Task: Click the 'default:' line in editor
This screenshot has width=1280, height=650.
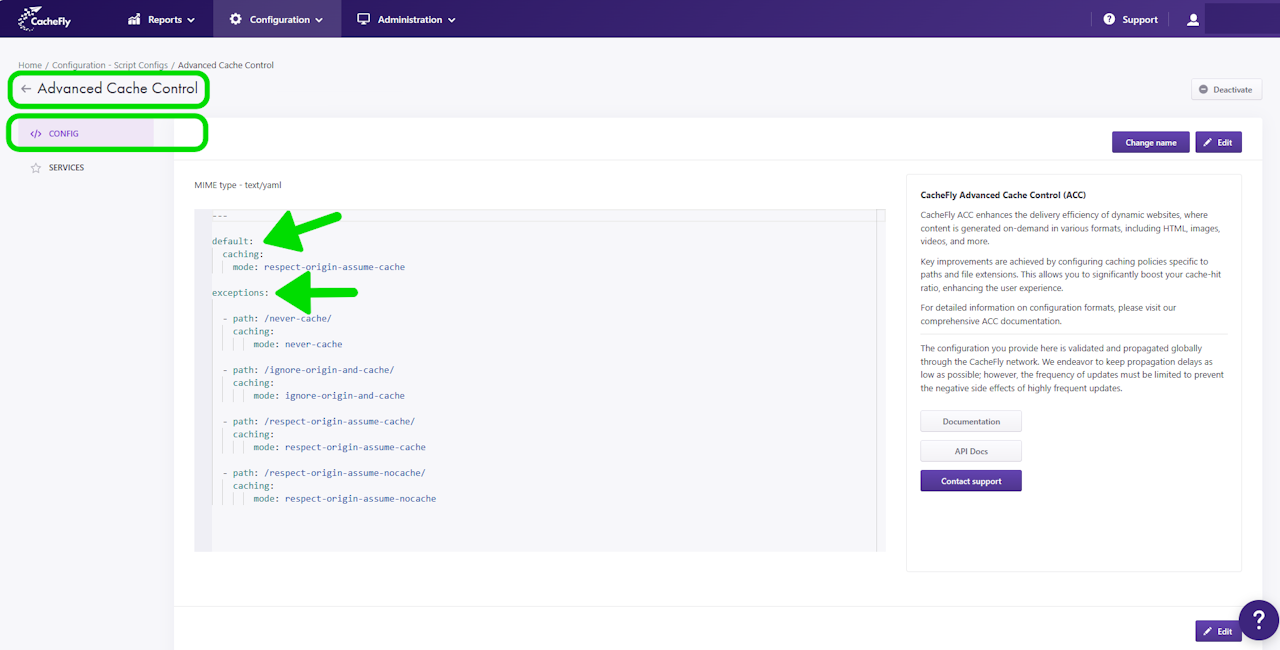Action: (233, 241)
